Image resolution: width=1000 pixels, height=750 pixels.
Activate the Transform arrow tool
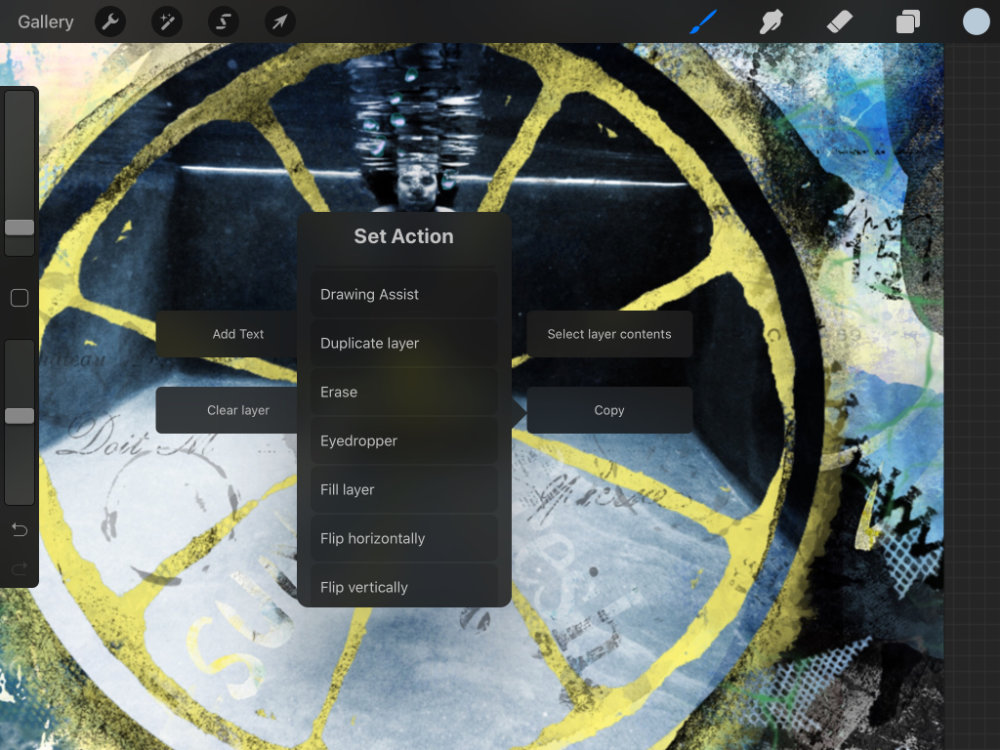[x=280, y=22]
